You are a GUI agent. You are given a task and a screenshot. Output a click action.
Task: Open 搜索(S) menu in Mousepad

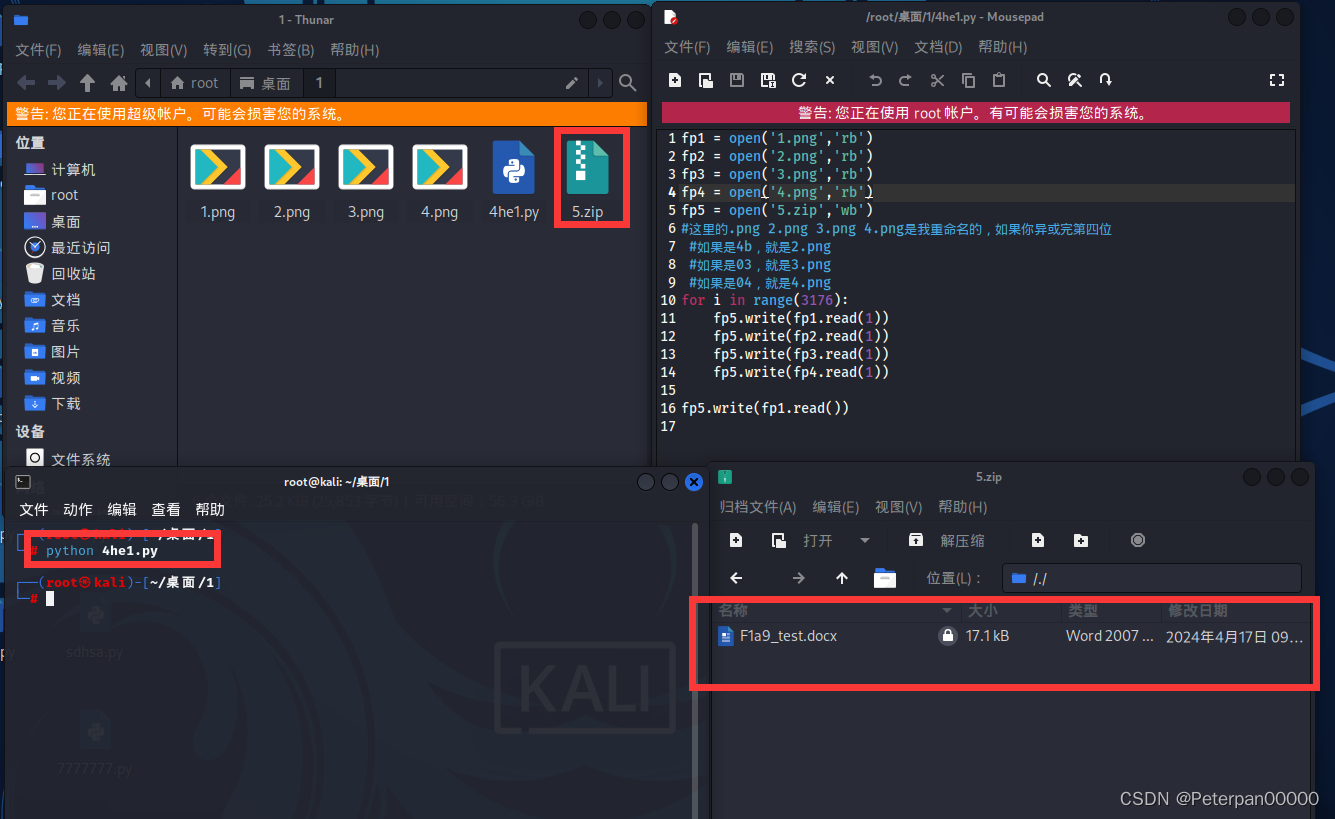pyautogui.click(x=812, y=47)
